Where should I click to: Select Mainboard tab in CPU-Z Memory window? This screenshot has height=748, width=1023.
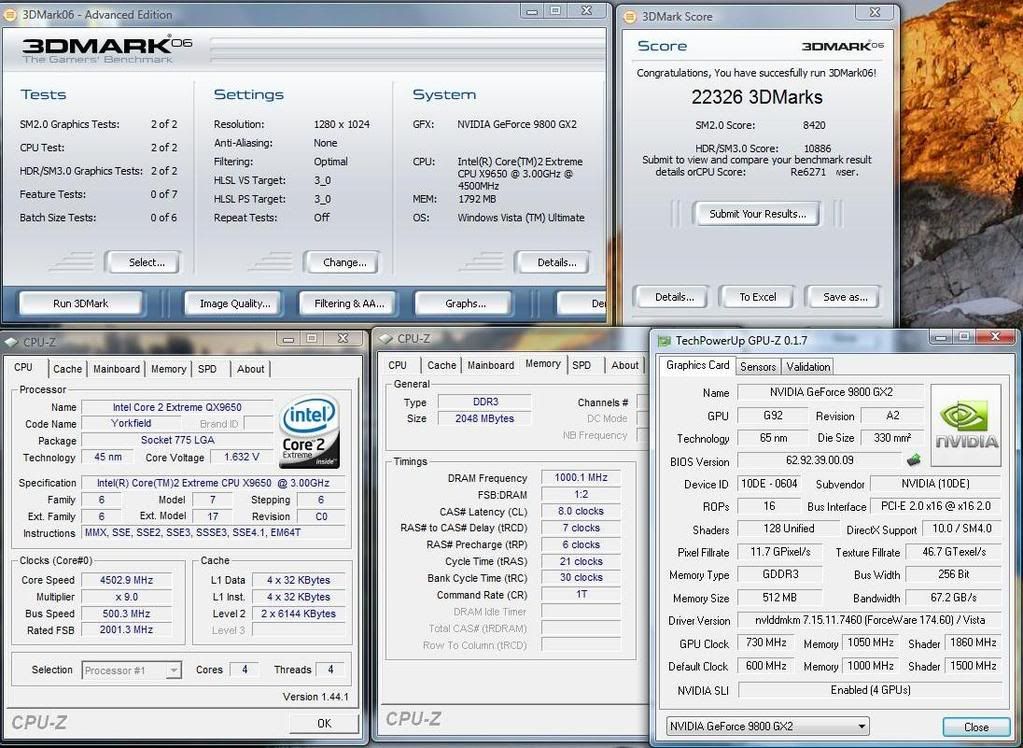click(x=491, y=366)
